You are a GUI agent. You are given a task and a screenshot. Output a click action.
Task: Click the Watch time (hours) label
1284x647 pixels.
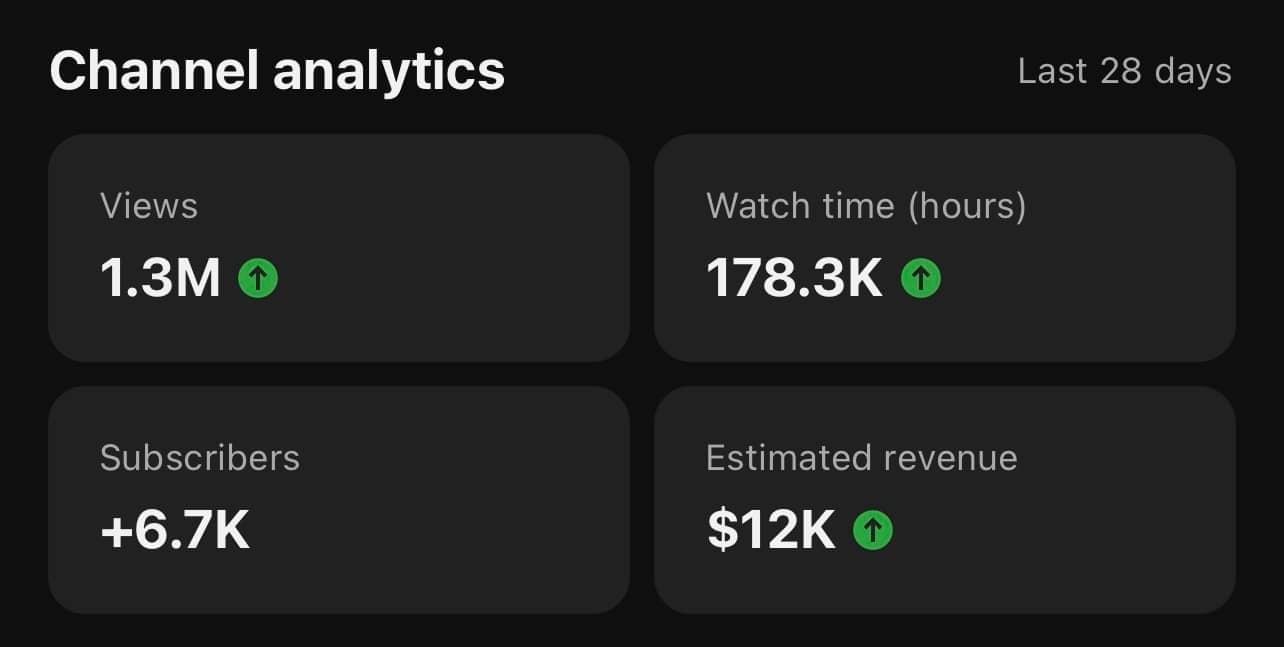[866, 207]
